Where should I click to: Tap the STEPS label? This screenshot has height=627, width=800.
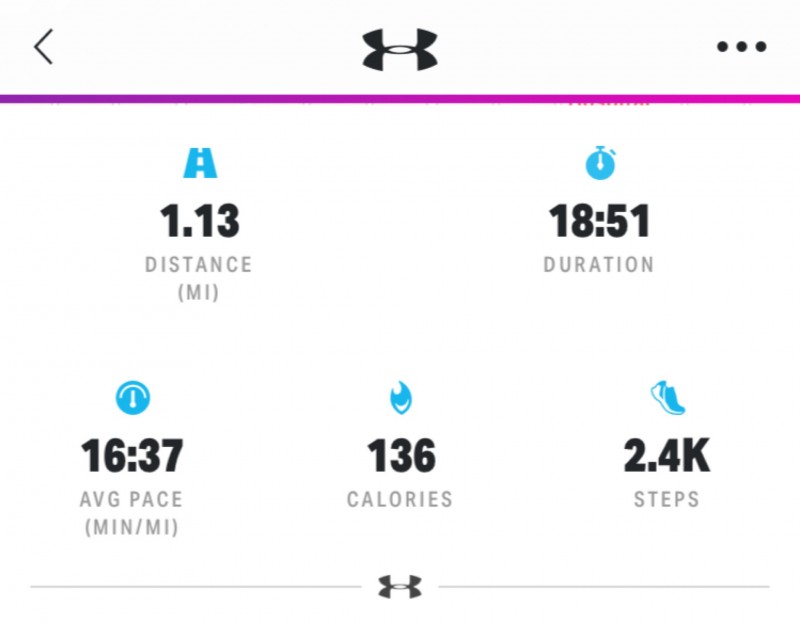pyautogui.click(x=667, y=499)
